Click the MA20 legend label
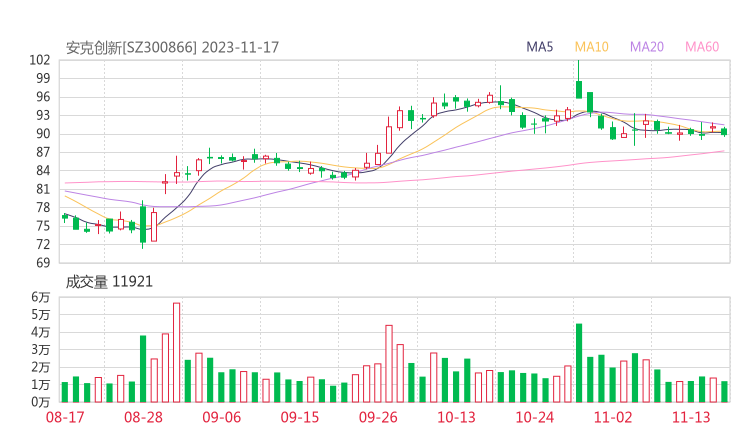 click(647, 47)
